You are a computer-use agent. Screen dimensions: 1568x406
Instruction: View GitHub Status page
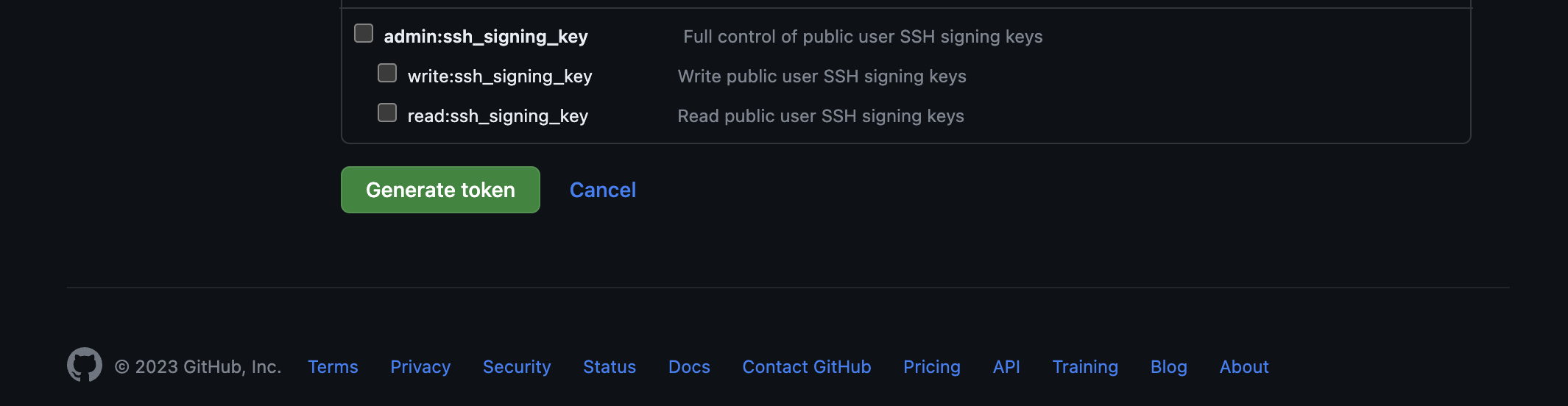pyautogui.click(x=610, y=366)
